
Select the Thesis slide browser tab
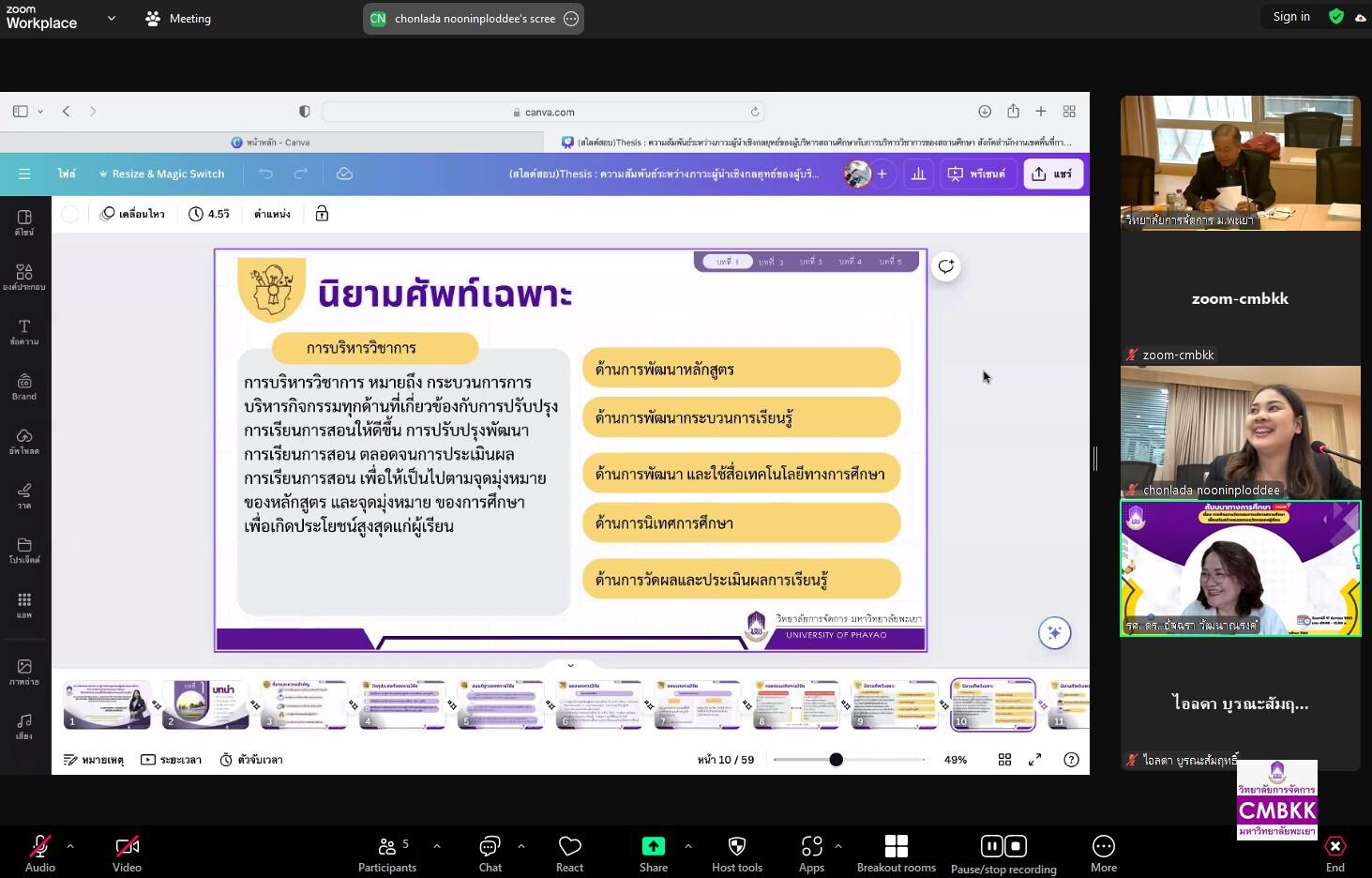coord(816,143)
